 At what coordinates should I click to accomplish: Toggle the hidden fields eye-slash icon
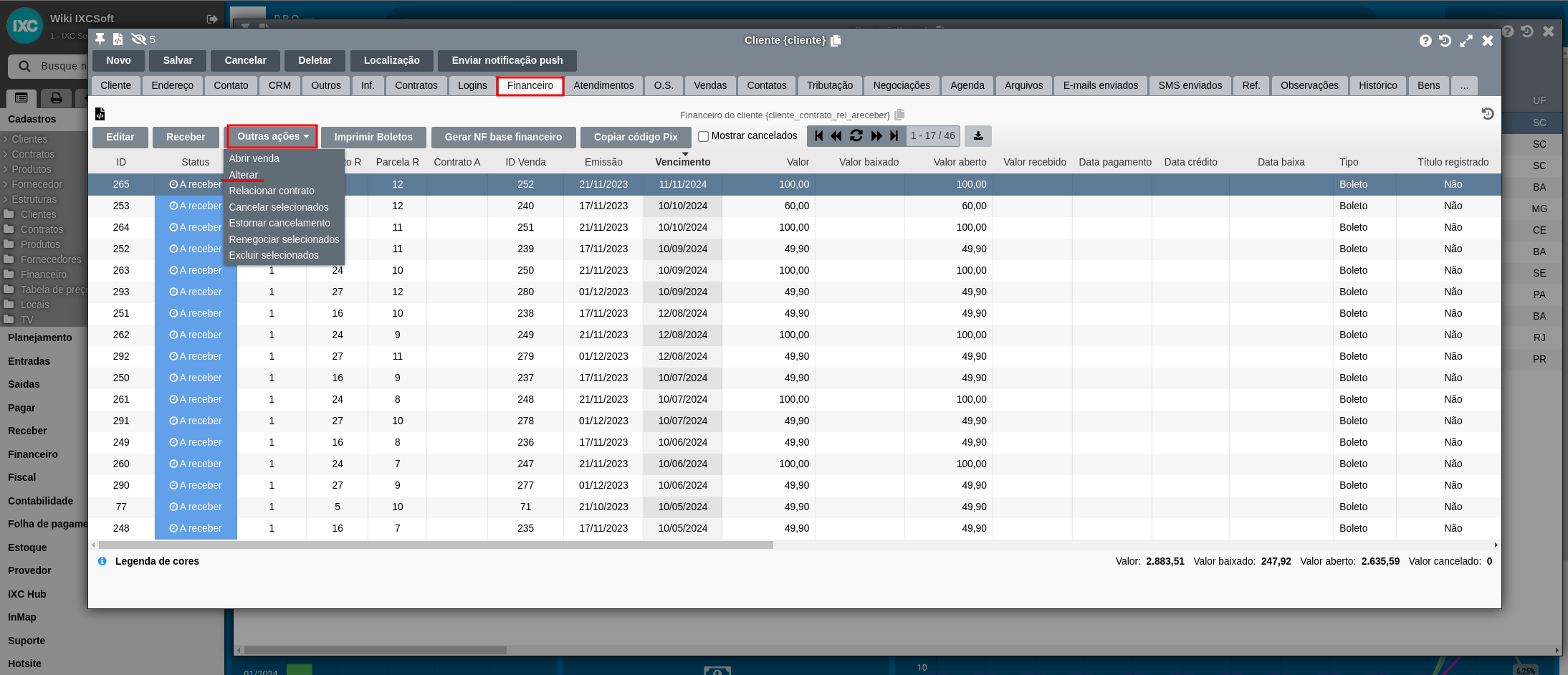tap(139, 39)
